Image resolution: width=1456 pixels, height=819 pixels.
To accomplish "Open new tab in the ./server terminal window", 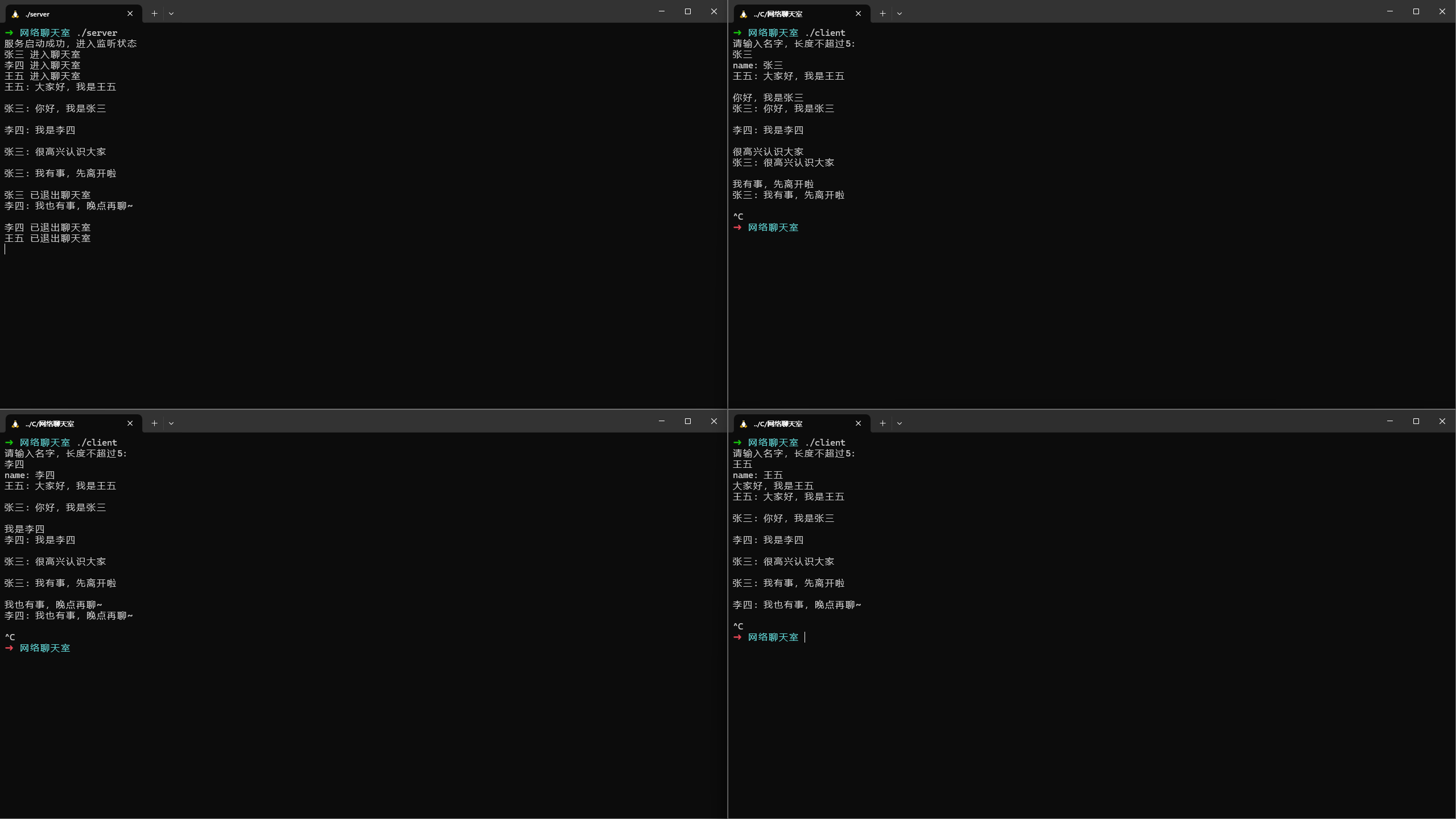I will coord(154,14).
